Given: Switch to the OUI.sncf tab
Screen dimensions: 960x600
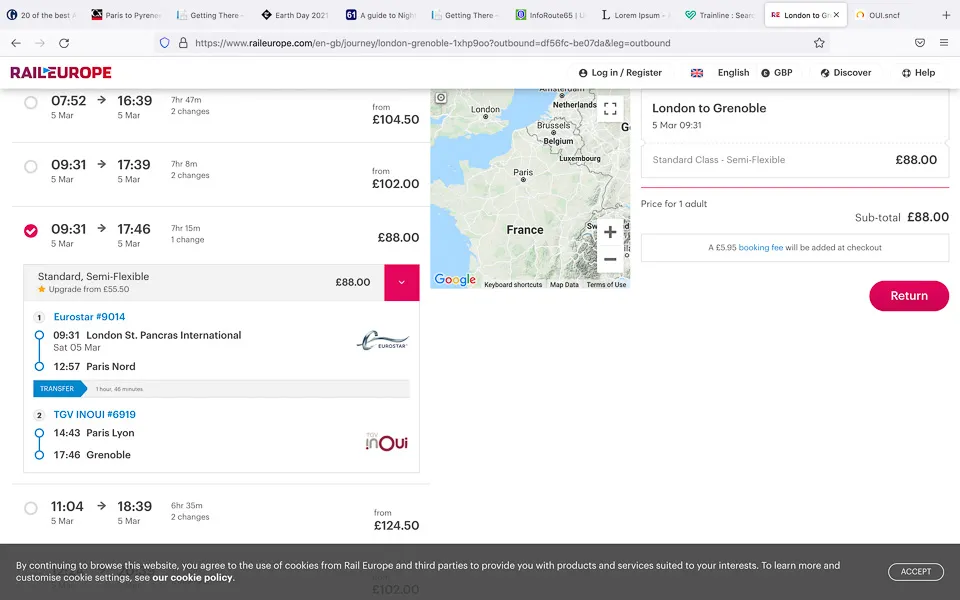Looking at the screenshot, I should point(884,15).
